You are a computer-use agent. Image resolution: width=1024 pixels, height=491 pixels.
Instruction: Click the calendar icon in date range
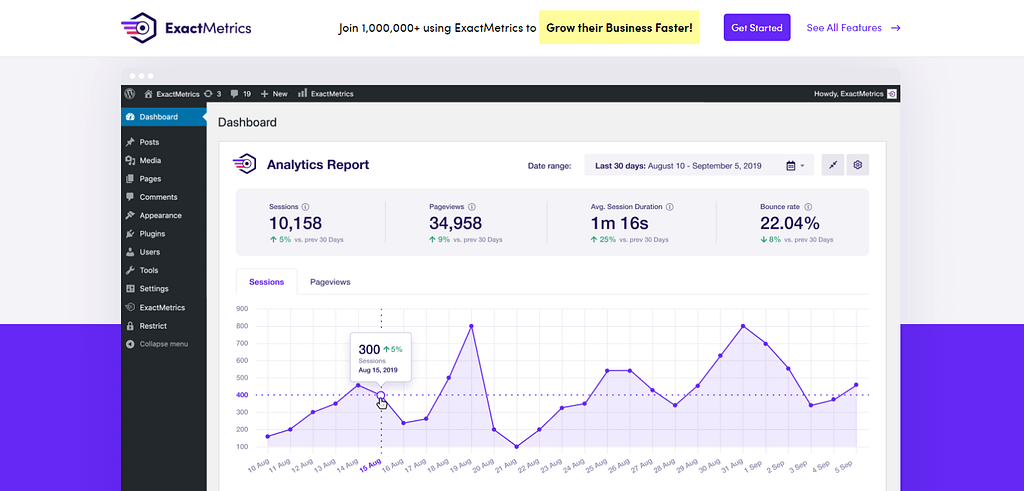pos(790,166)
